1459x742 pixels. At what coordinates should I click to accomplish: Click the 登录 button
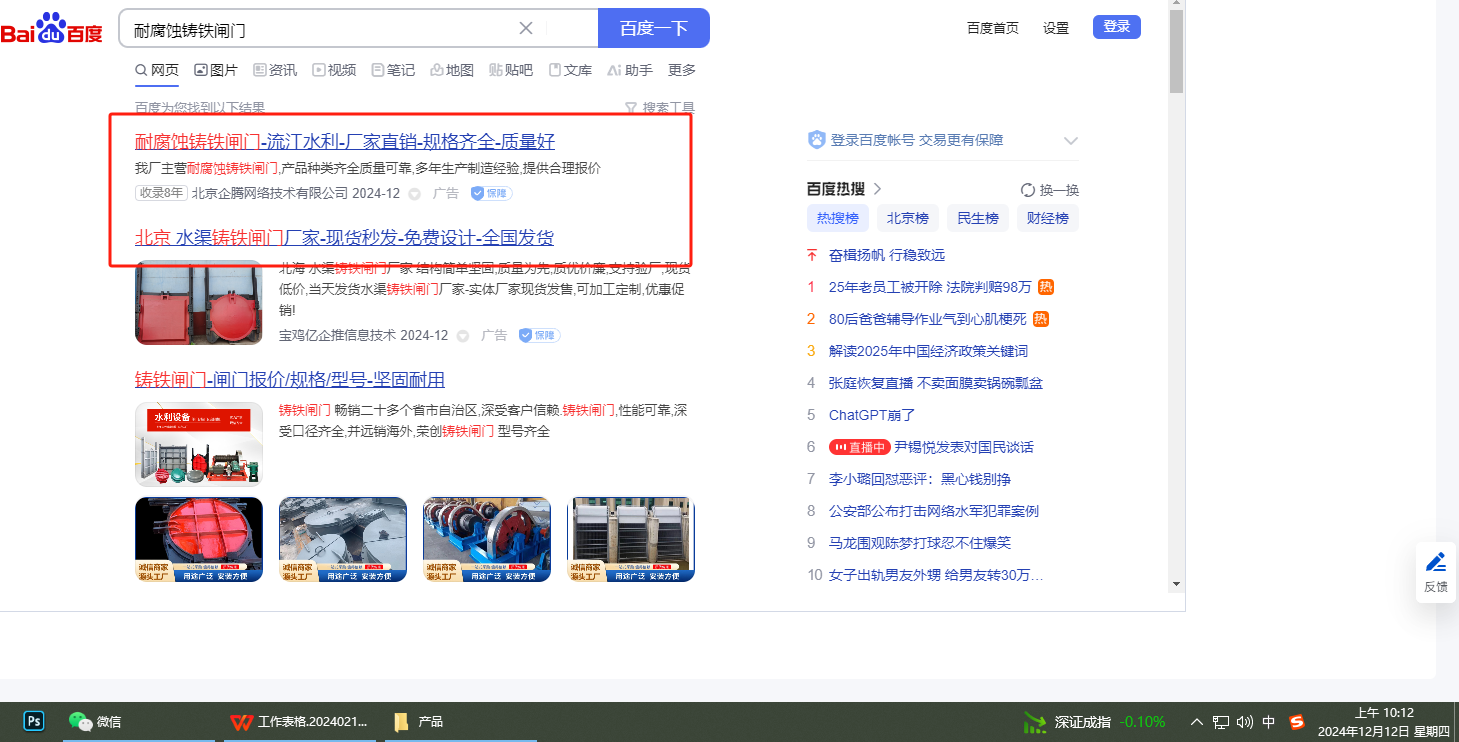tap(1117, 27)
